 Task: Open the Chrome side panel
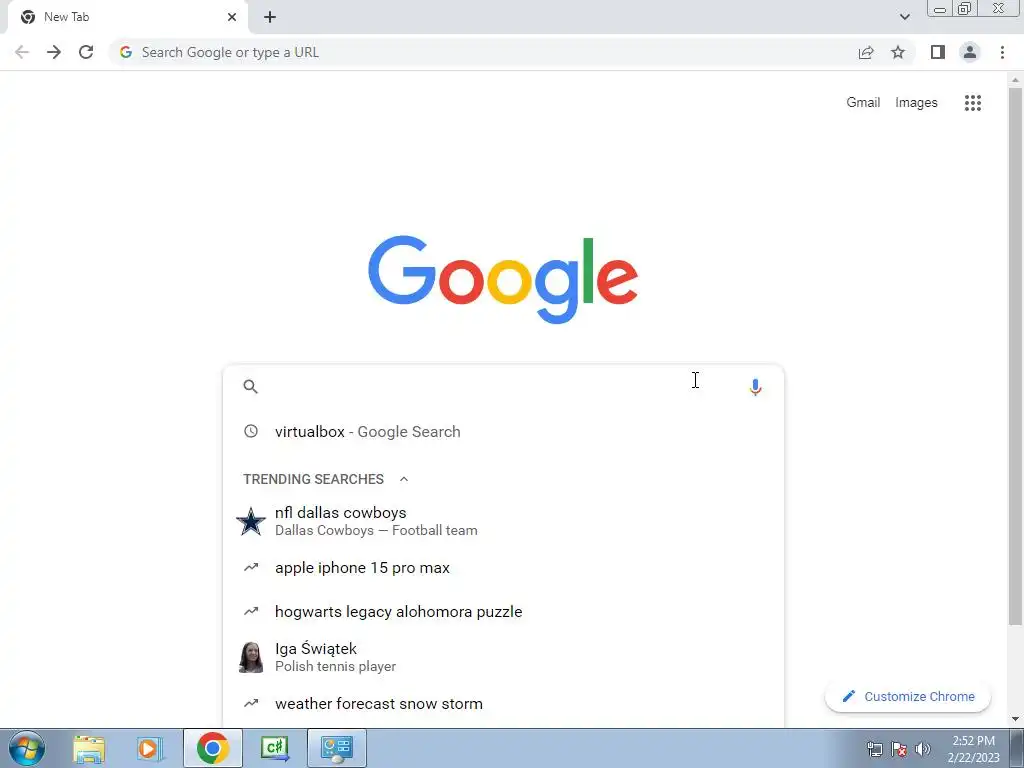point(938,52)
